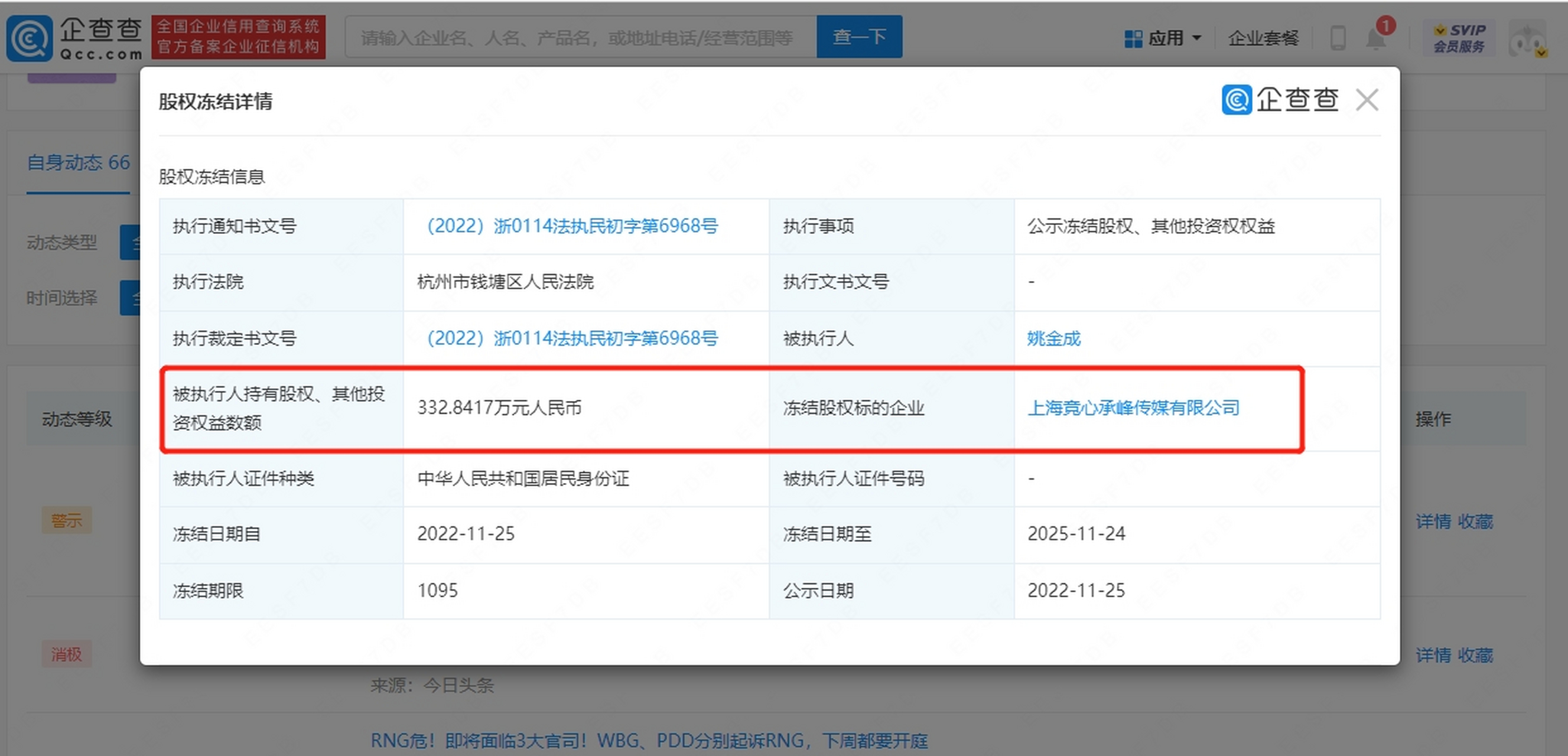The height and width of the screenshot is (756, 1568).
Task: Click the 企业套餐 menu item
Action: [1264, 38]
